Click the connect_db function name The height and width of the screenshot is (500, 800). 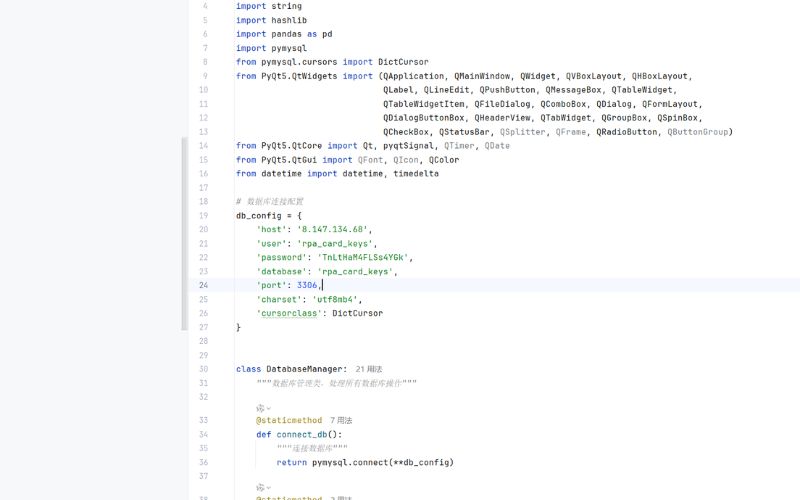point(307,435)
